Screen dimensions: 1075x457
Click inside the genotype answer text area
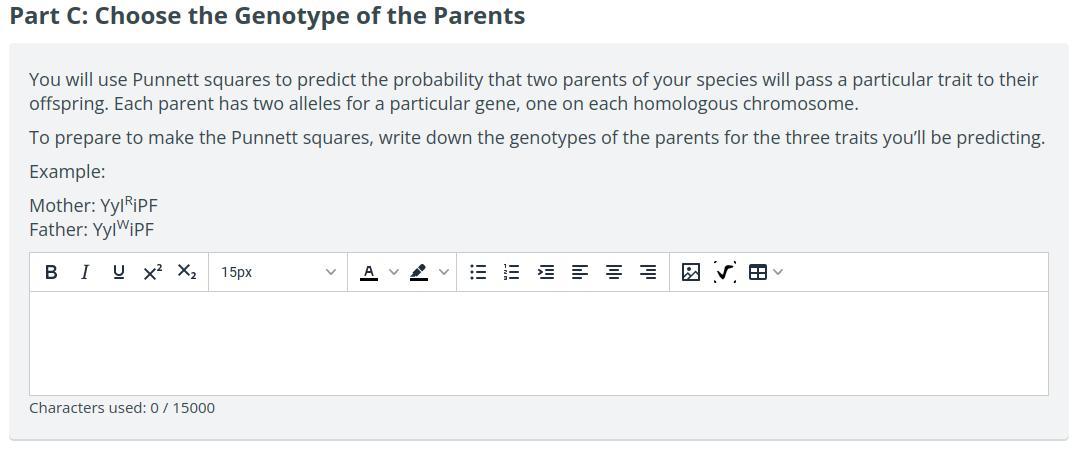click(538, 343)
